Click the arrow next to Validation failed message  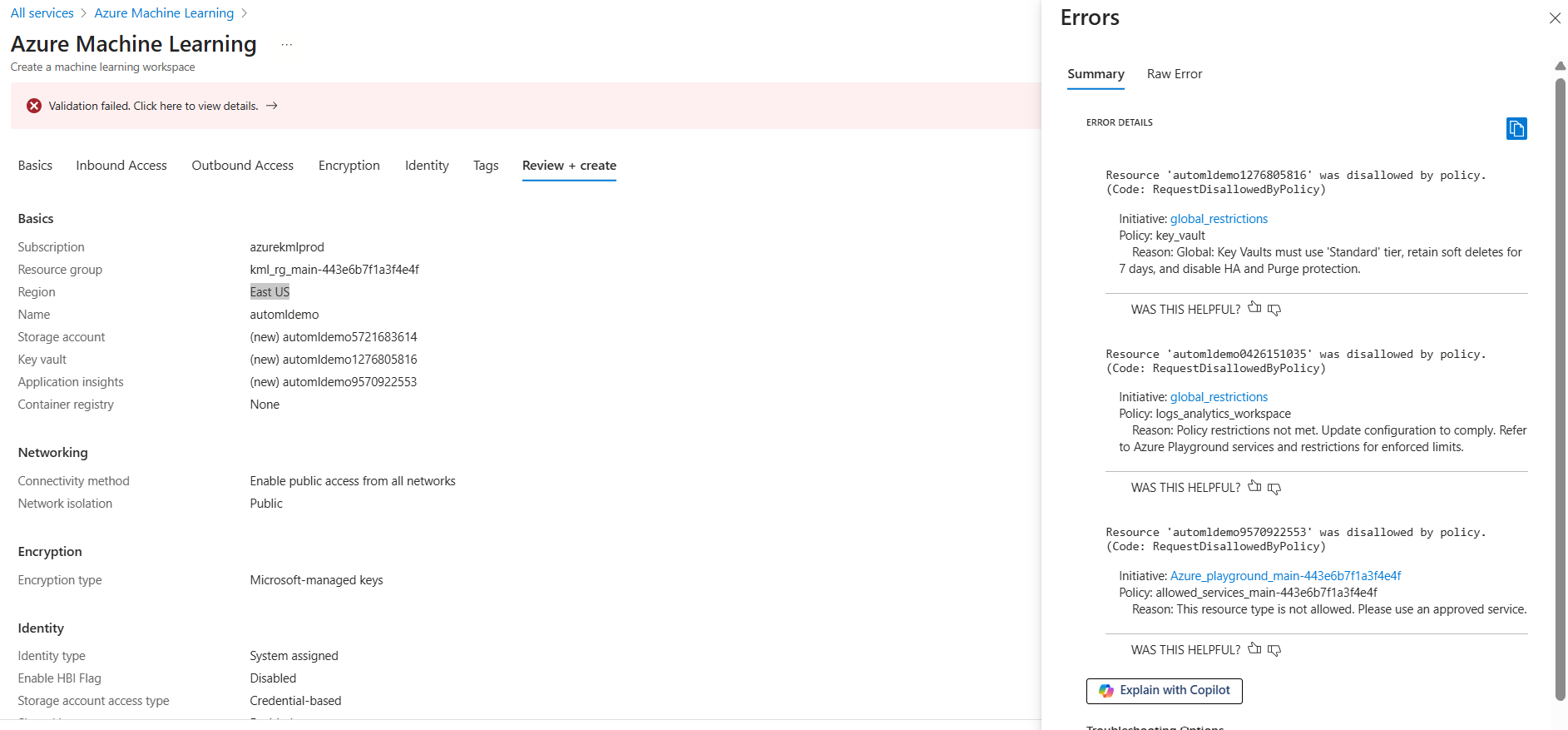coord(272,106)
